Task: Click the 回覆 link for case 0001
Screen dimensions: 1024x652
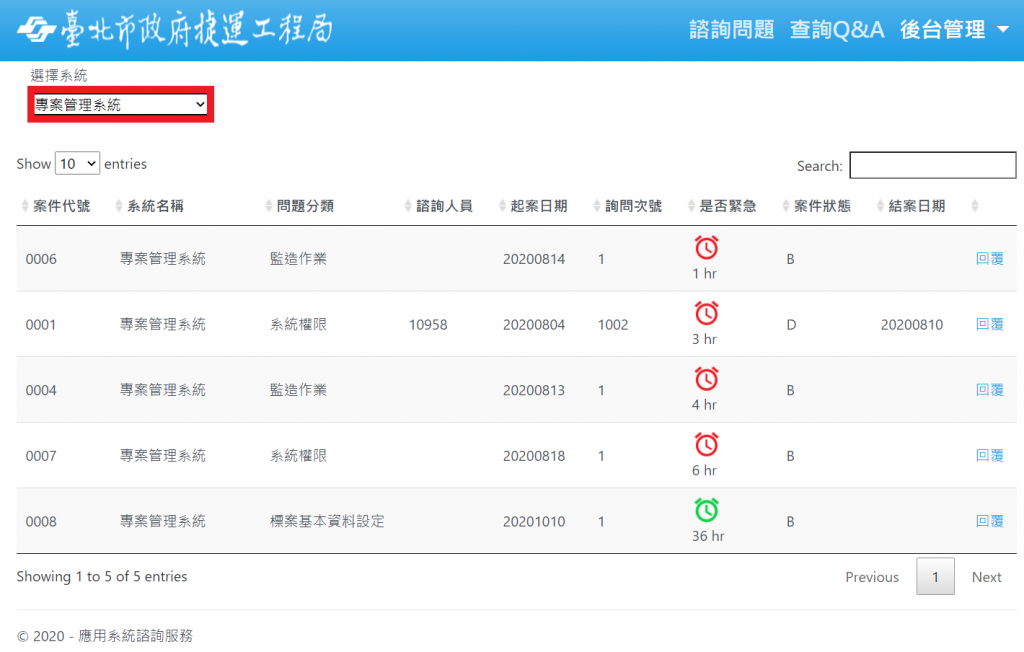Action: 989,324
